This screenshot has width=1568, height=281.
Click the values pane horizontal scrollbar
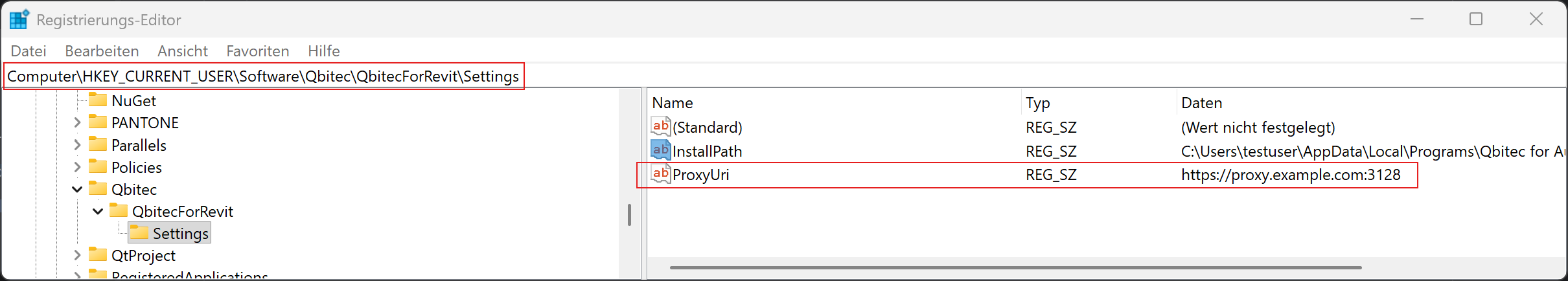click(1015, 267)
